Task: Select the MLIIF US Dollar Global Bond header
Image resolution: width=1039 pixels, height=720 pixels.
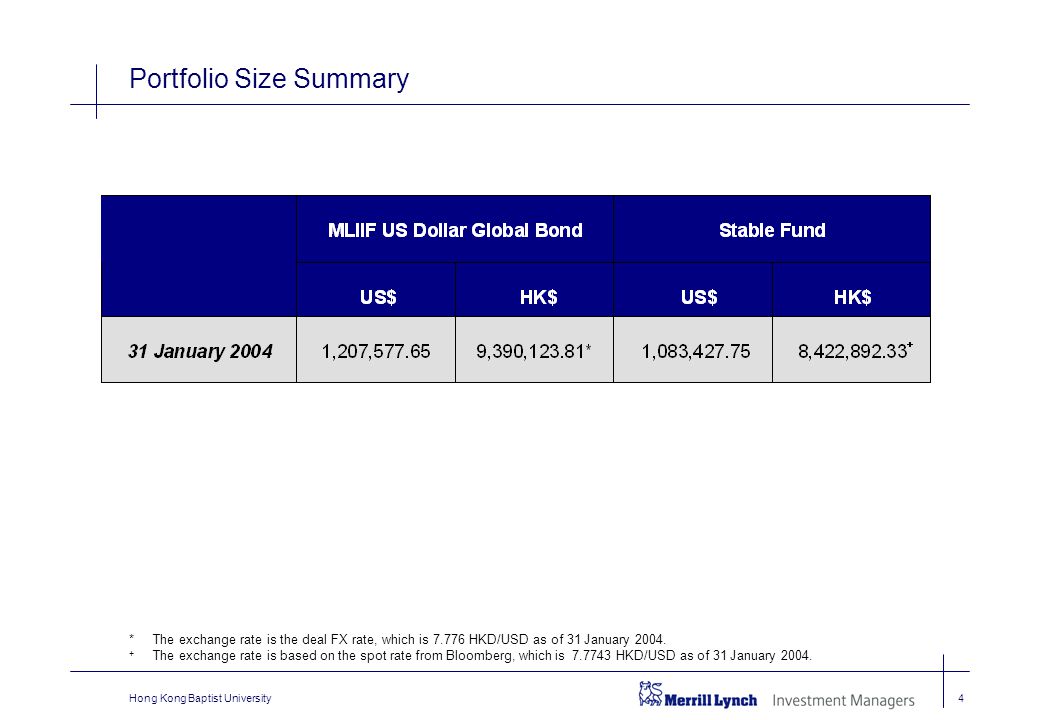Action: pyautogui.click(x=455, y=230)
